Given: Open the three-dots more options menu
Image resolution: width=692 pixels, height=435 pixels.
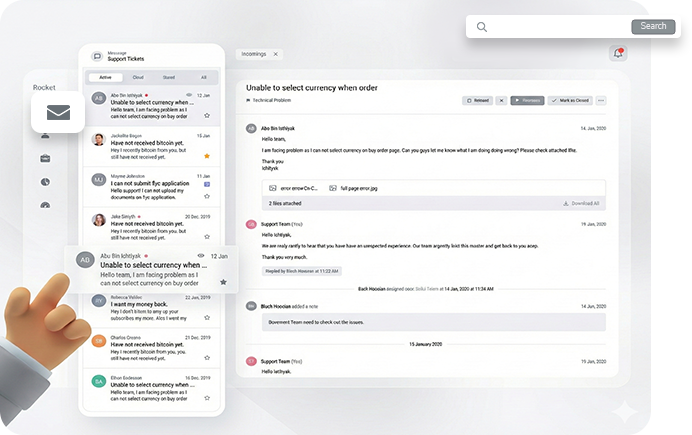Looking at the screenshot, I should coord(601,101).
